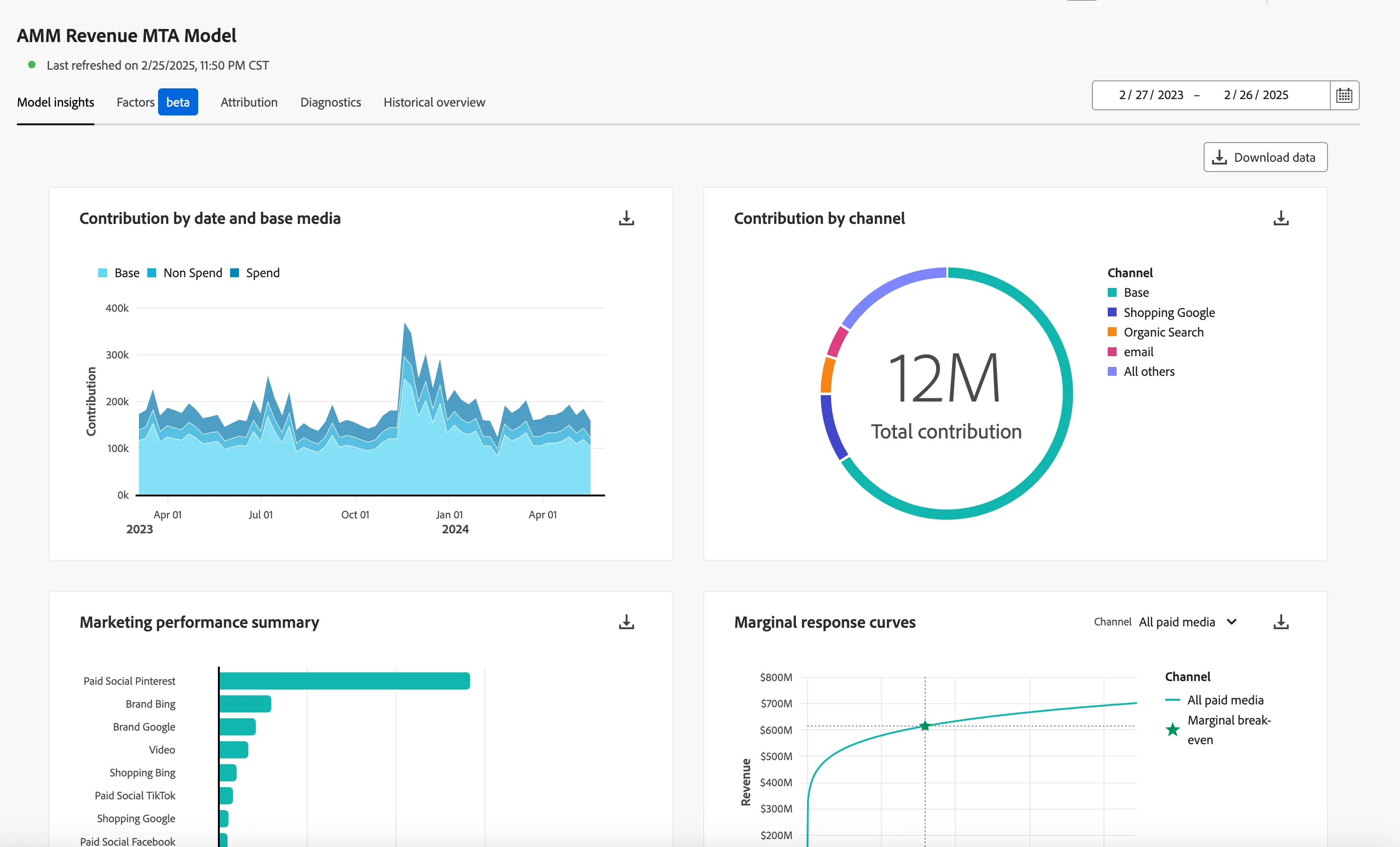Download the Contribution by channel chart
This screenshot has width=1400, height=847.
1281,218
